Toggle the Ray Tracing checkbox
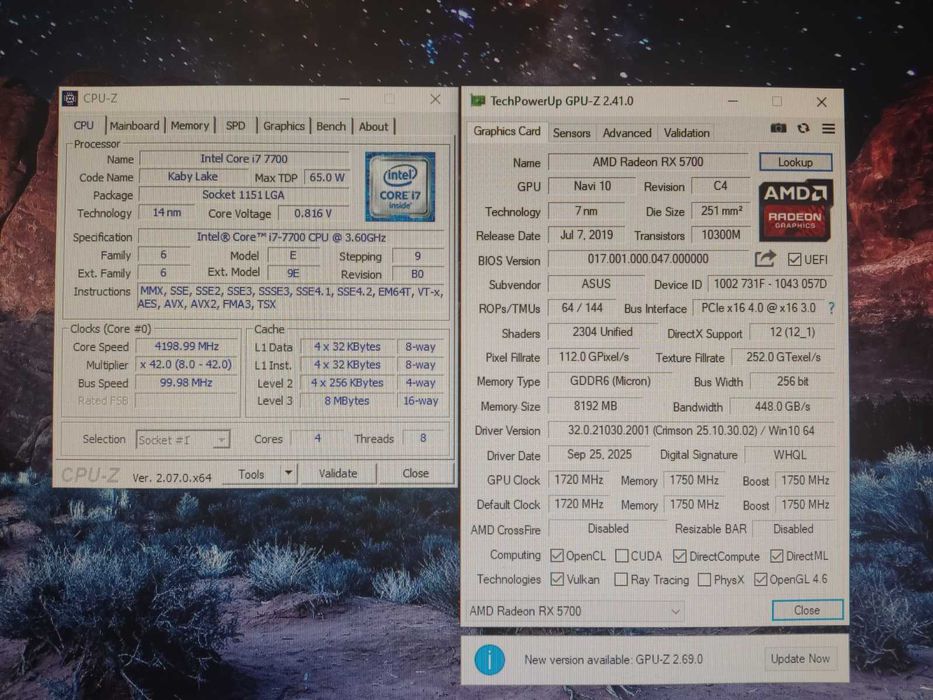Image resolution: width=933 pixels, height=700 pixels. click(x=621, y=579)
